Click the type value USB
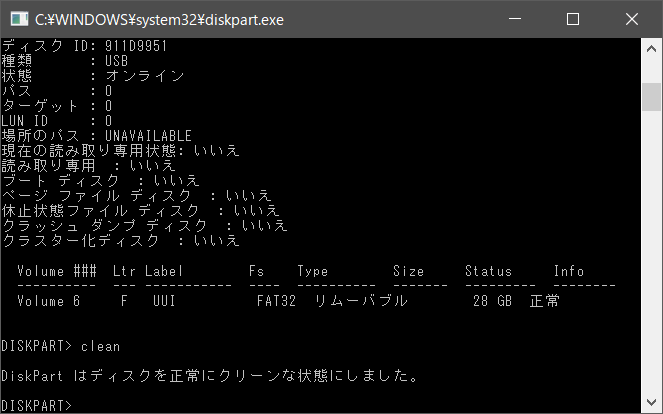 (x=116, y=61)
